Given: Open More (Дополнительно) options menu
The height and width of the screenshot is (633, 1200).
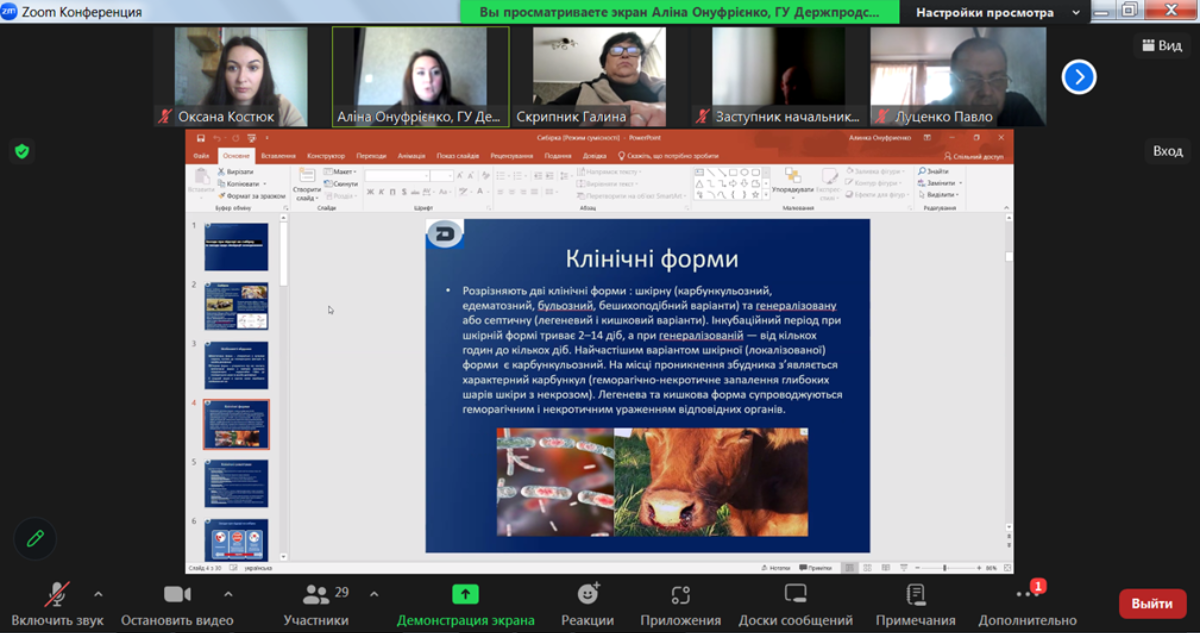Looking at the screenshot, I should [1027, 595].
